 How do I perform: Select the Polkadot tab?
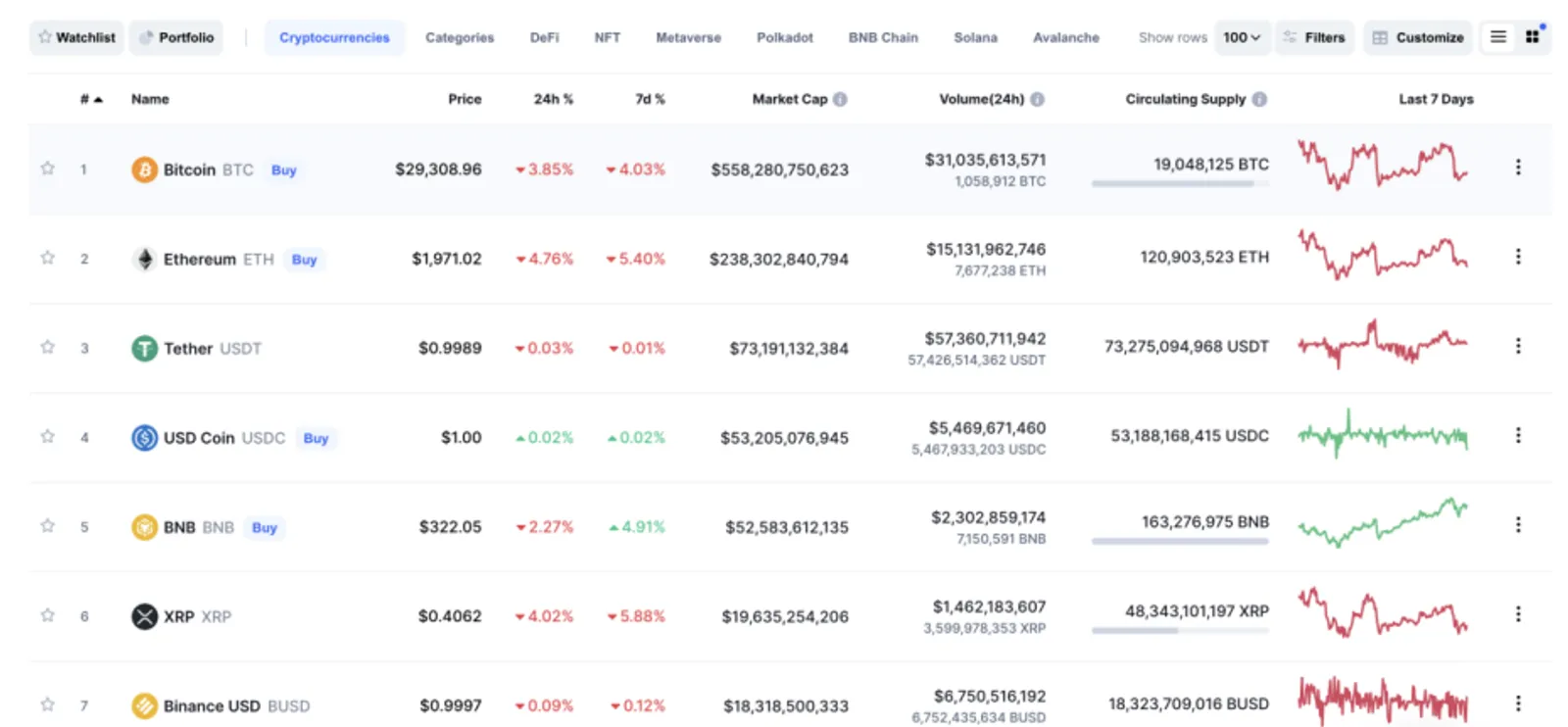click(x=785, y=37)
